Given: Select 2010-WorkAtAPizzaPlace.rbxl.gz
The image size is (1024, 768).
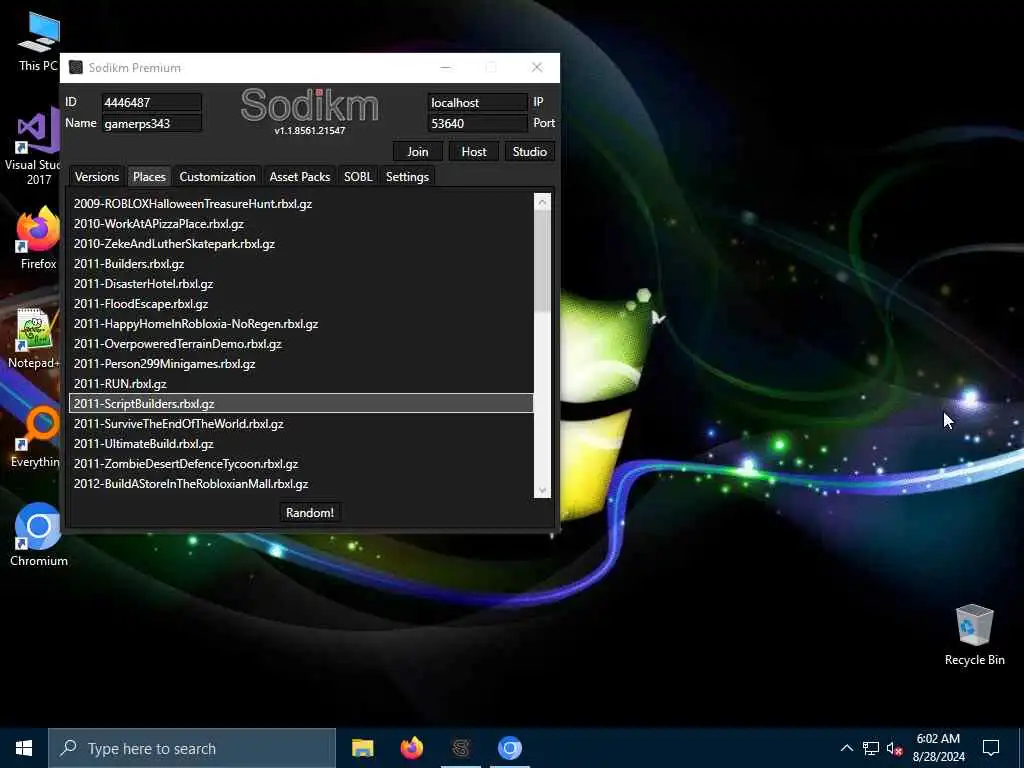Looking at the screenshot, I should (x=301, y=224).
